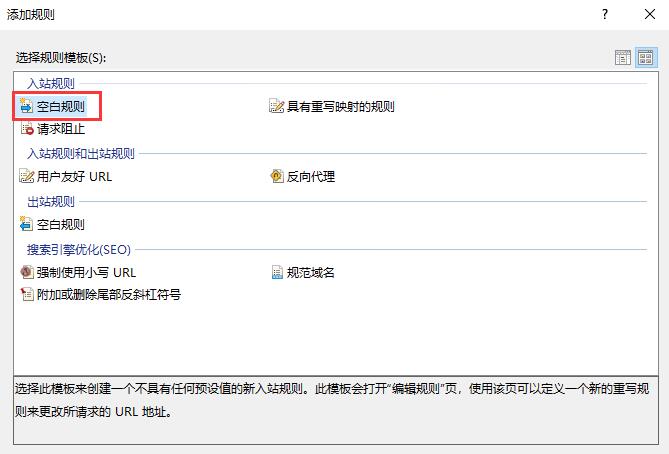Click the 反向代理 label text
The height and width of the screenshot is (454, 669).
(x=311, y=176)
